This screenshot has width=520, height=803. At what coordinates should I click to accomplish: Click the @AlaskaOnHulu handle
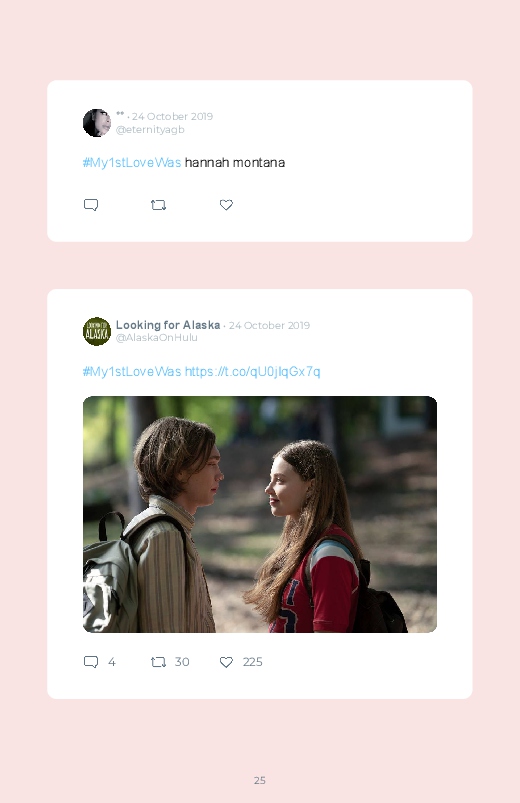click(x=157, y=337)
